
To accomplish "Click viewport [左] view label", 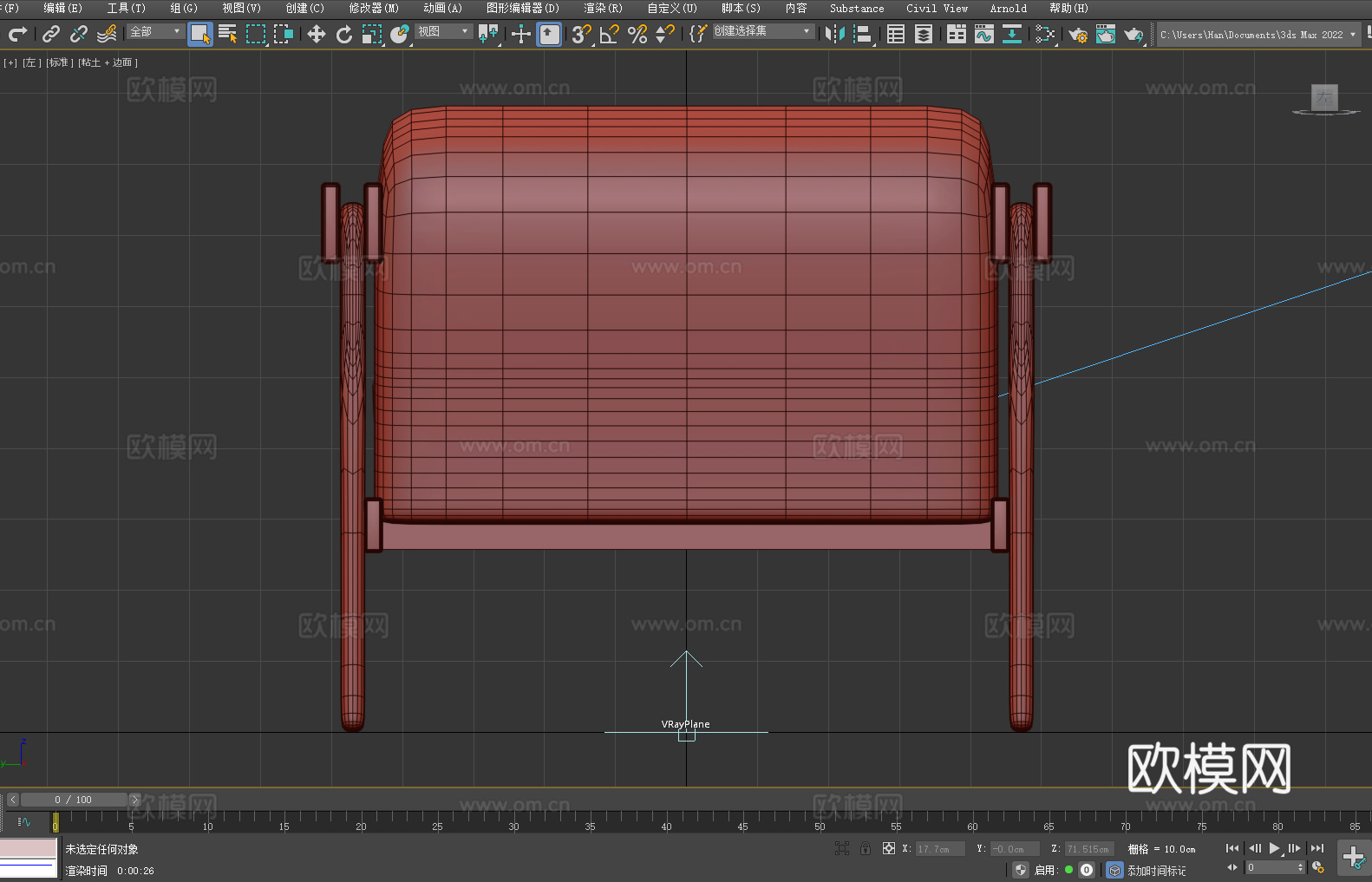I will coord(32,62).
